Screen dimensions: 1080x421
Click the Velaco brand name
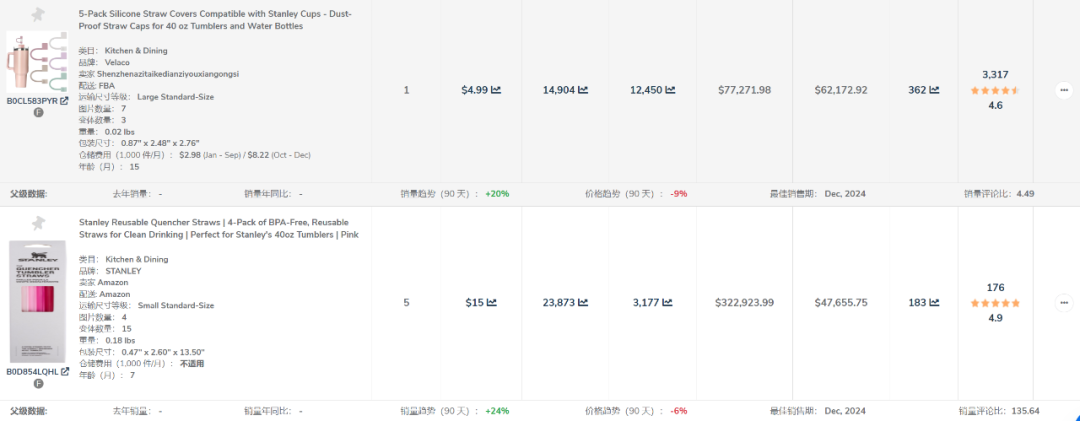point(117,62)
